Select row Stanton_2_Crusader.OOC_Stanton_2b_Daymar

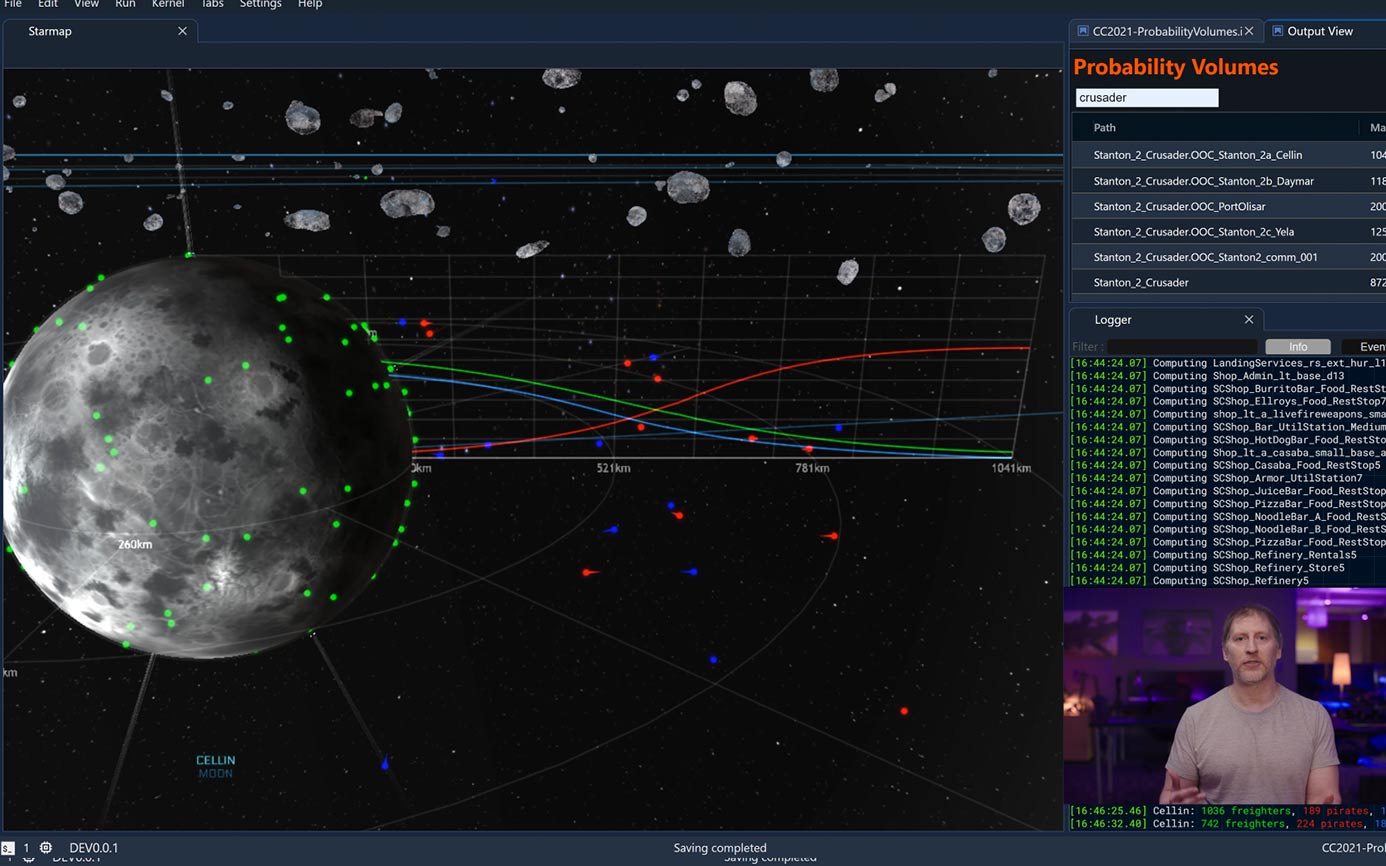click(x=1229, y=181)
